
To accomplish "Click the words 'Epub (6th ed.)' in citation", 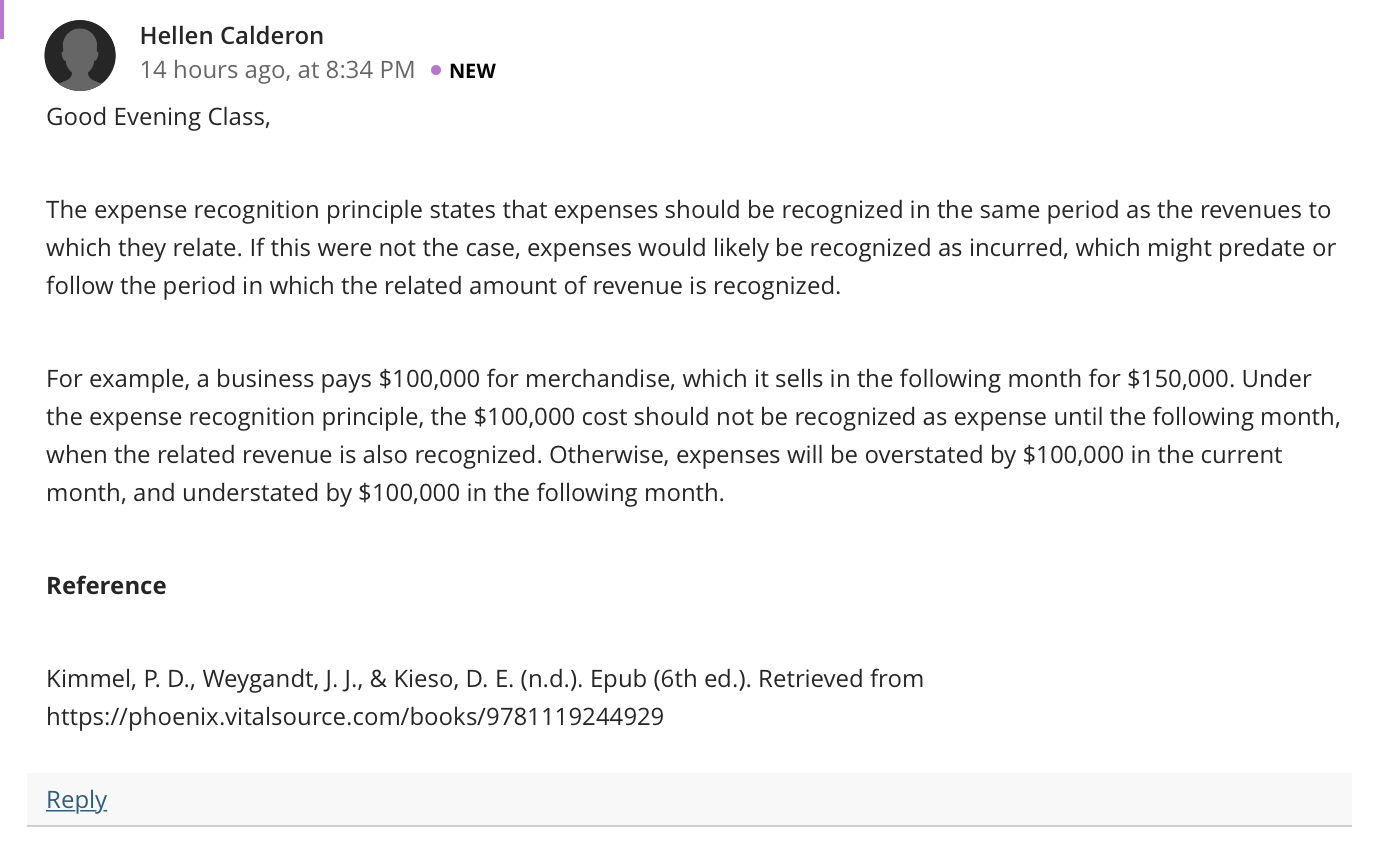I will click(671, 679).
